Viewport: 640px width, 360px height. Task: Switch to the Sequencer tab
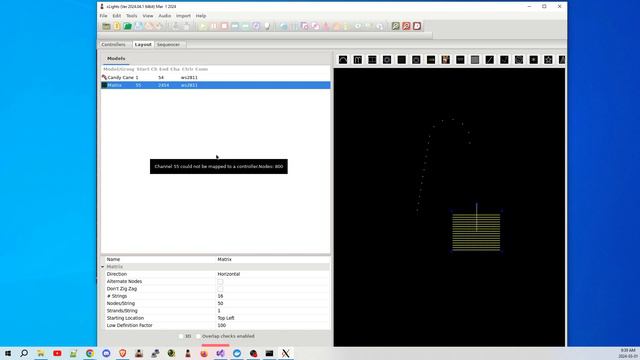coord(169,44)
